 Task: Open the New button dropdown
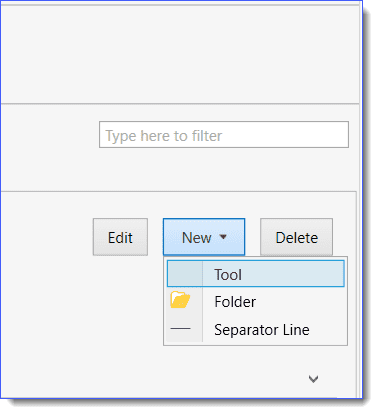point(204,237)
